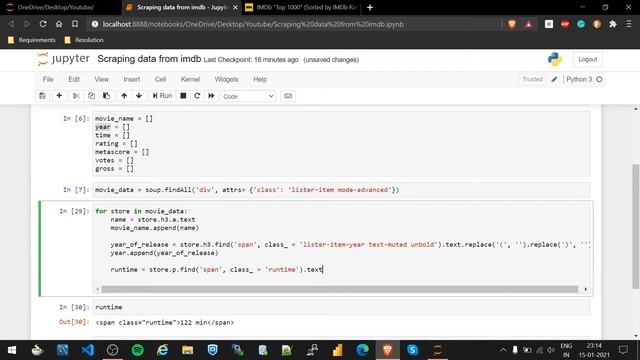
Task: Switch to the IMDb Top 1000 browser tab
Action: click(x=302, y=7)
